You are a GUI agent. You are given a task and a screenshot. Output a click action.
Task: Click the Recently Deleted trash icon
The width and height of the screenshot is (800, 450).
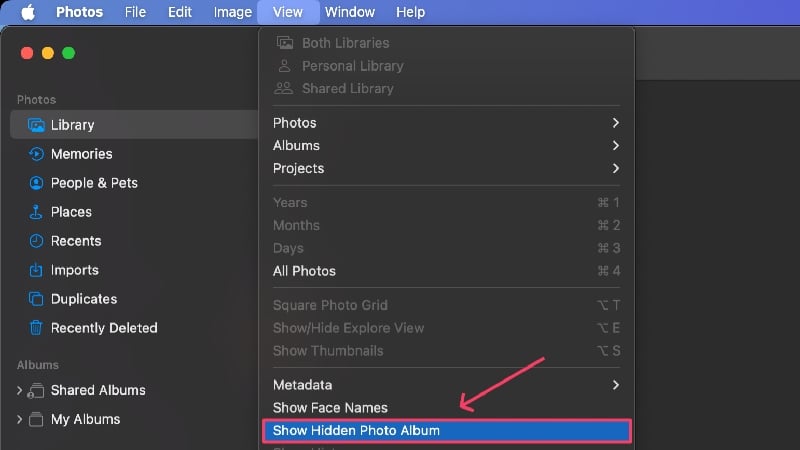tap(36, 328)
